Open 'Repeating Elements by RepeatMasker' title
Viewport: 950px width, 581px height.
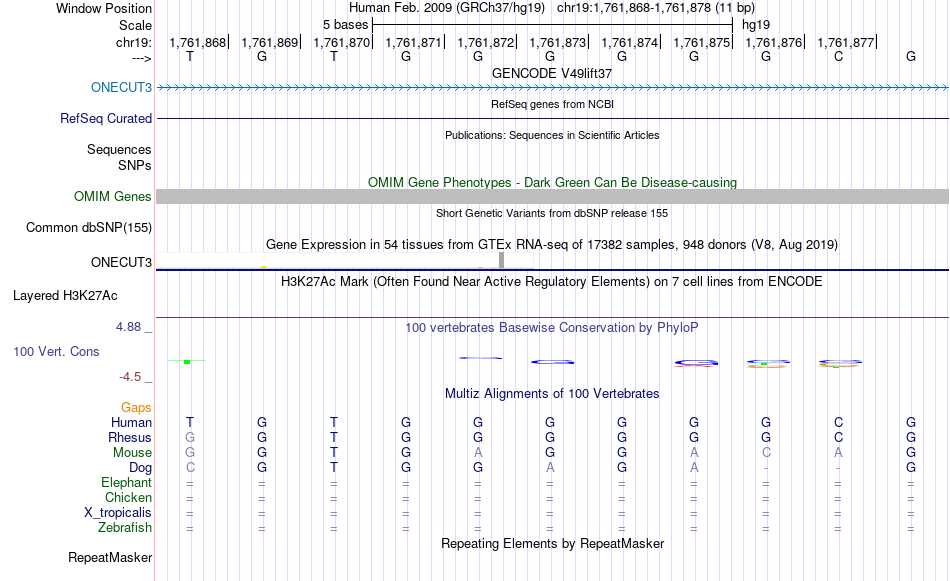point(552,543)
